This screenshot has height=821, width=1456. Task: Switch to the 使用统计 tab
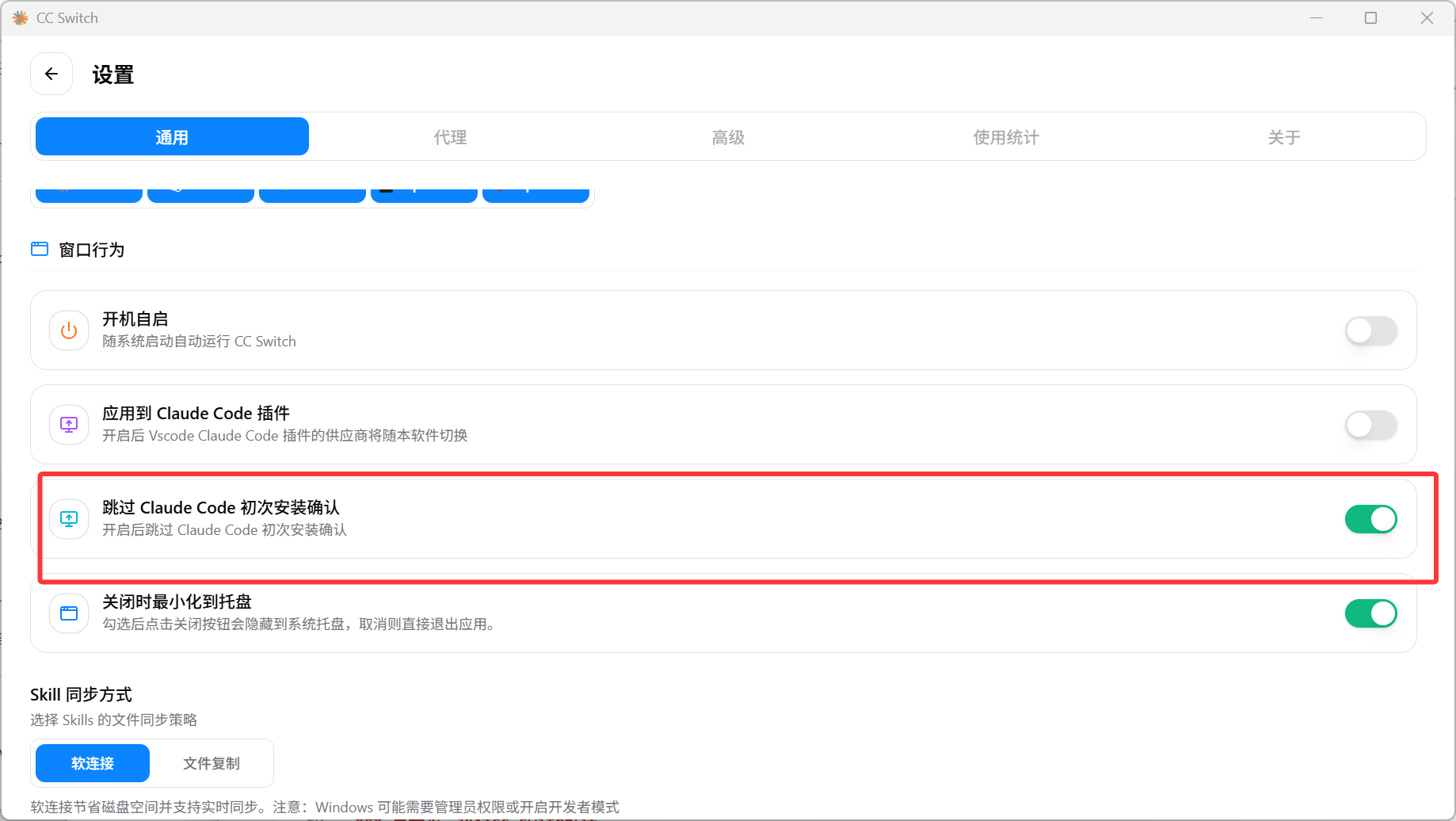1005,136
